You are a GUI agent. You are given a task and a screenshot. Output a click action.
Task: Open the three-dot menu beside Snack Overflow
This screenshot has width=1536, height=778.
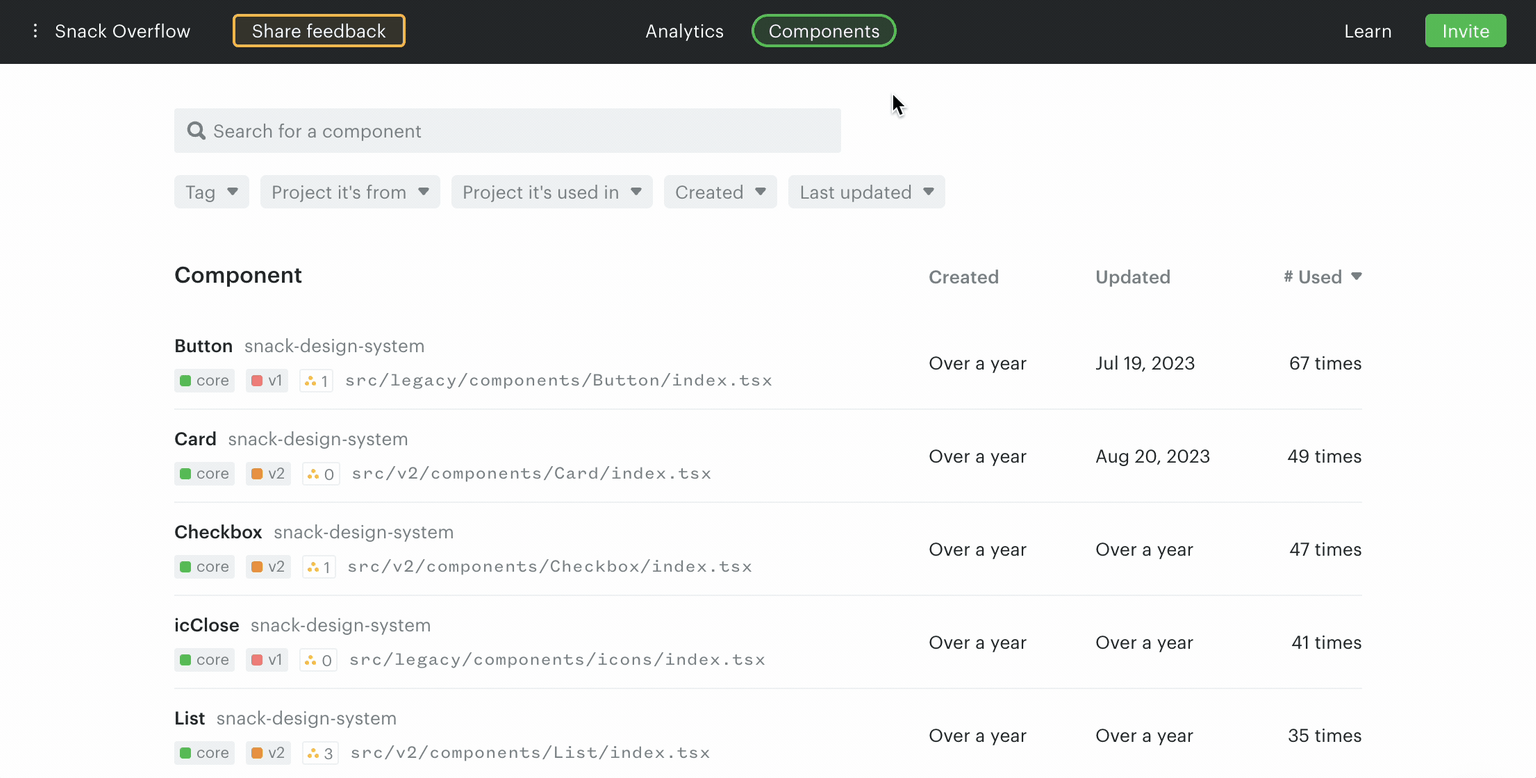coord(35,30)
